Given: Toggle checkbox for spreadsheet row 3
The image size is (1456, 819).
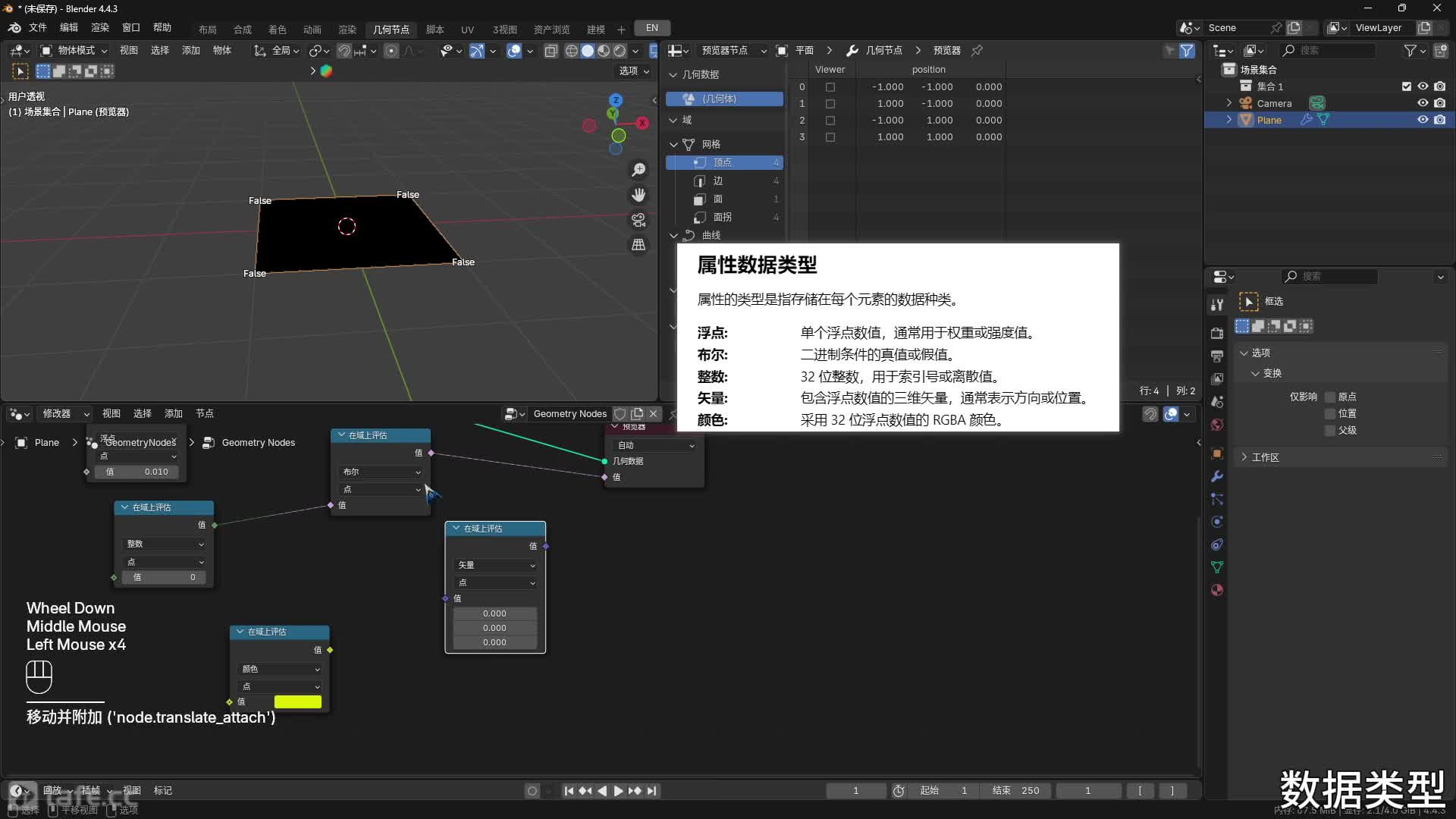Looking at the screenshot, I should click(830, 137).
